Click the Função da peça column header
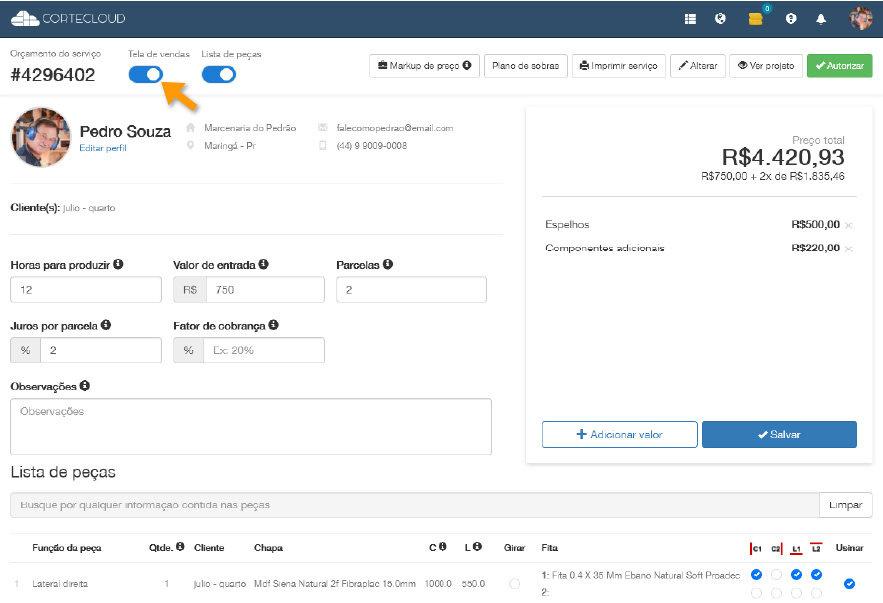Image resolution: width=883 pixels, height=603 pixels. click(x=66, y=548)
